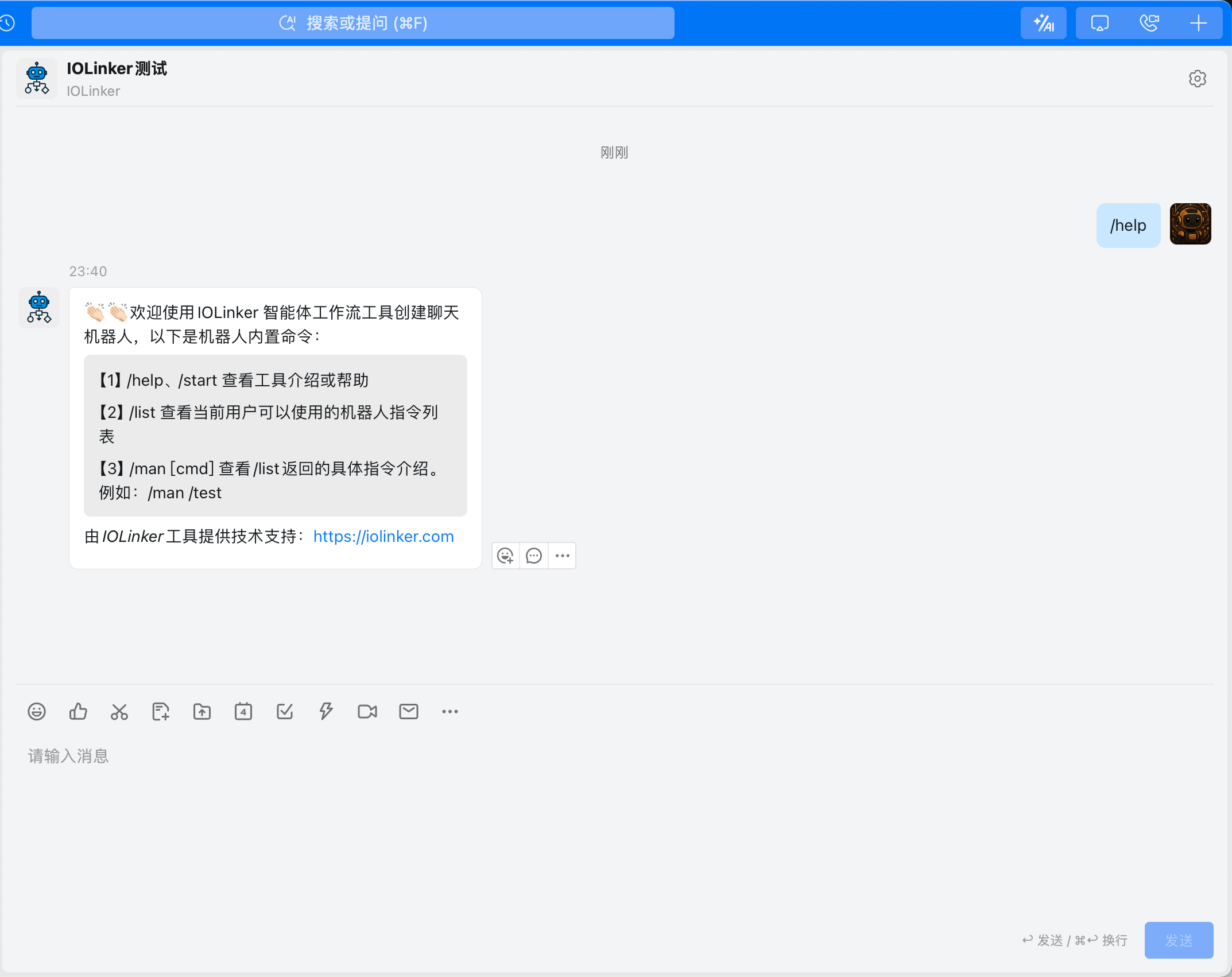Open the upload file folder icon
The height and width of the screenshot is (977, 1232).
[202, 712]
